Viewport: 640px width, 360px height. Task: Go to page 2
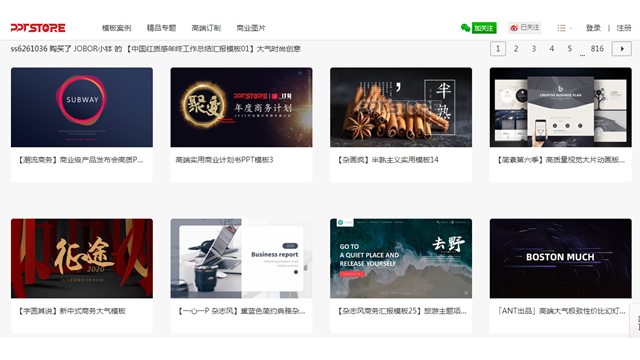[x=516, y=49]
